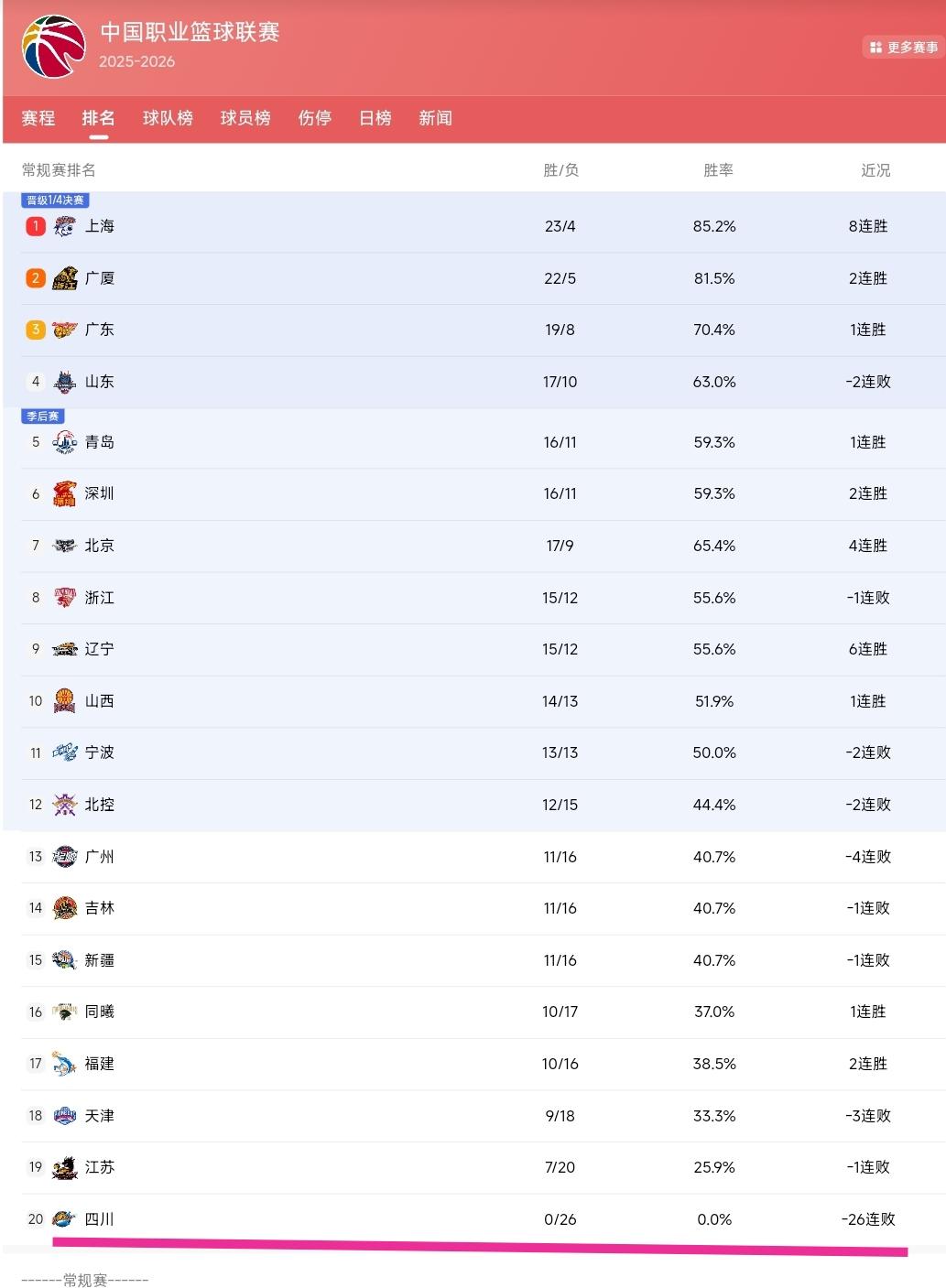
Task: Select the 广东 team logo icon
Action: coord(64,330)
